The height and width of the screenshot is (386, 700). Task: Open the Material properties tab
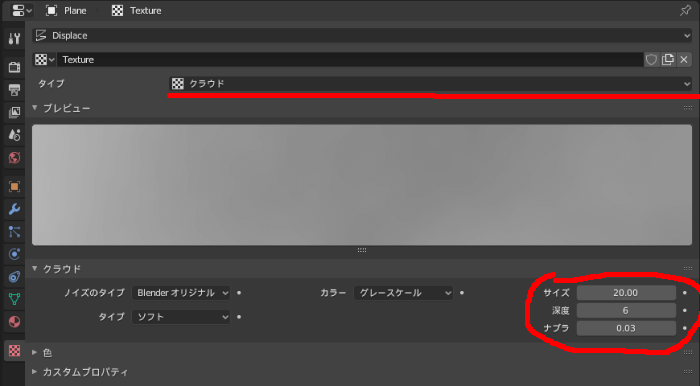14,322
